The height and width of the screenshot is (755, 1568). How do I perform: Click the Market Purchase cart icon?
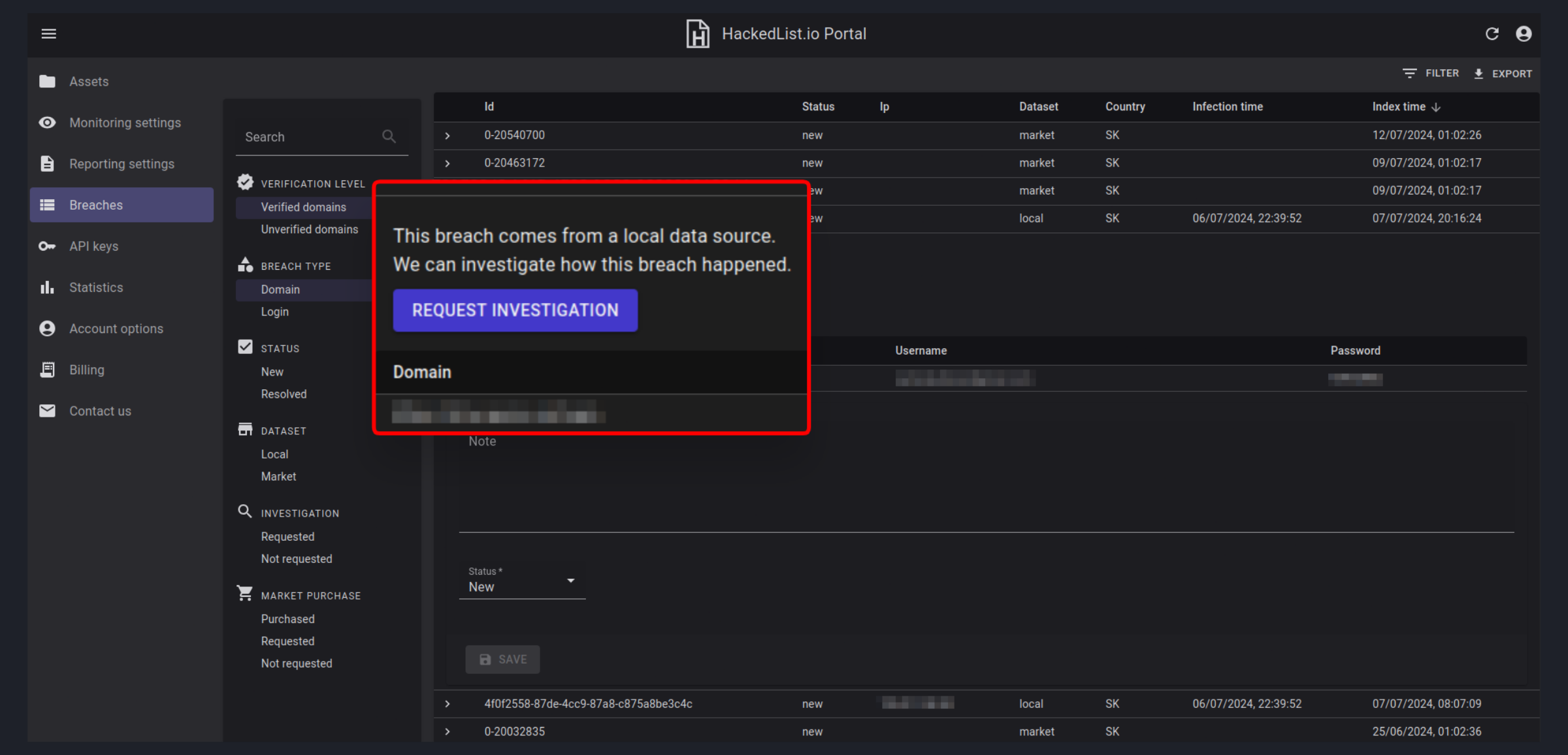[x=245, y=593]
